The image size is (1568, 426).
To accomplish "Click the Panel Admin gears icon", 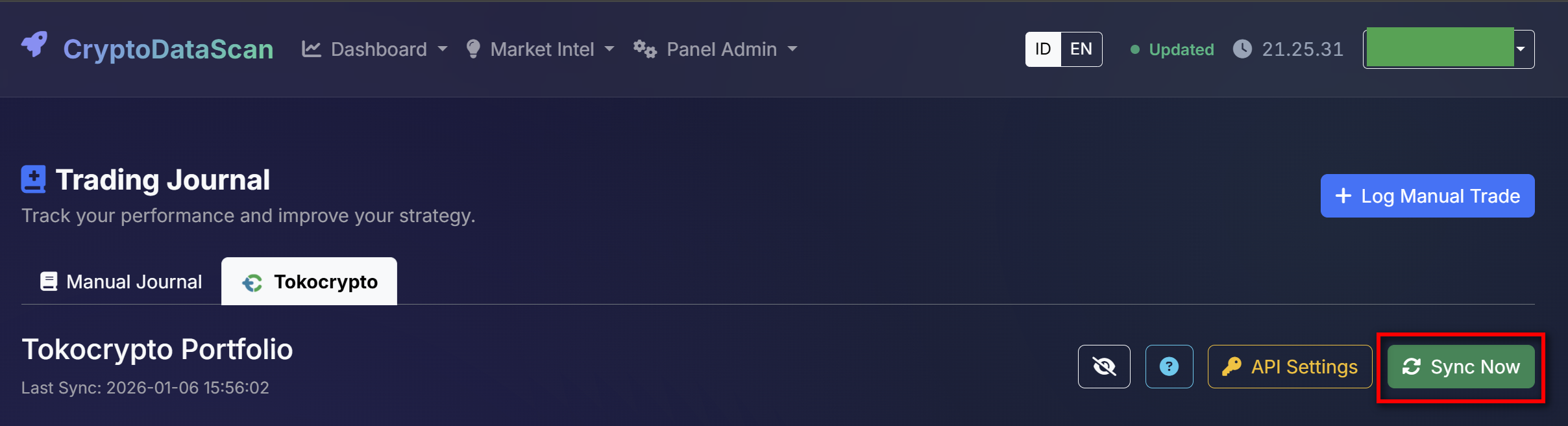I will [x=644, y=49].
